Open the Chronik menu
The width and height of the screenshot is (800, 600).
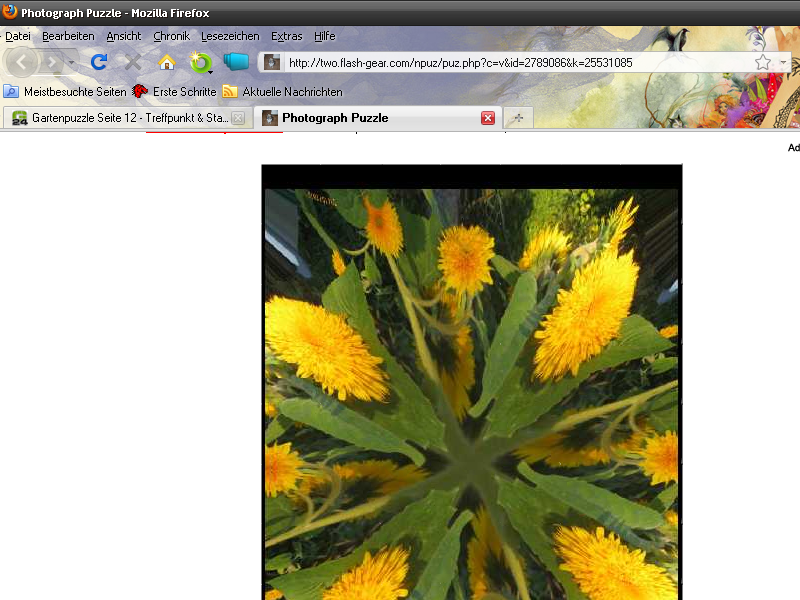tap(171, 36)
